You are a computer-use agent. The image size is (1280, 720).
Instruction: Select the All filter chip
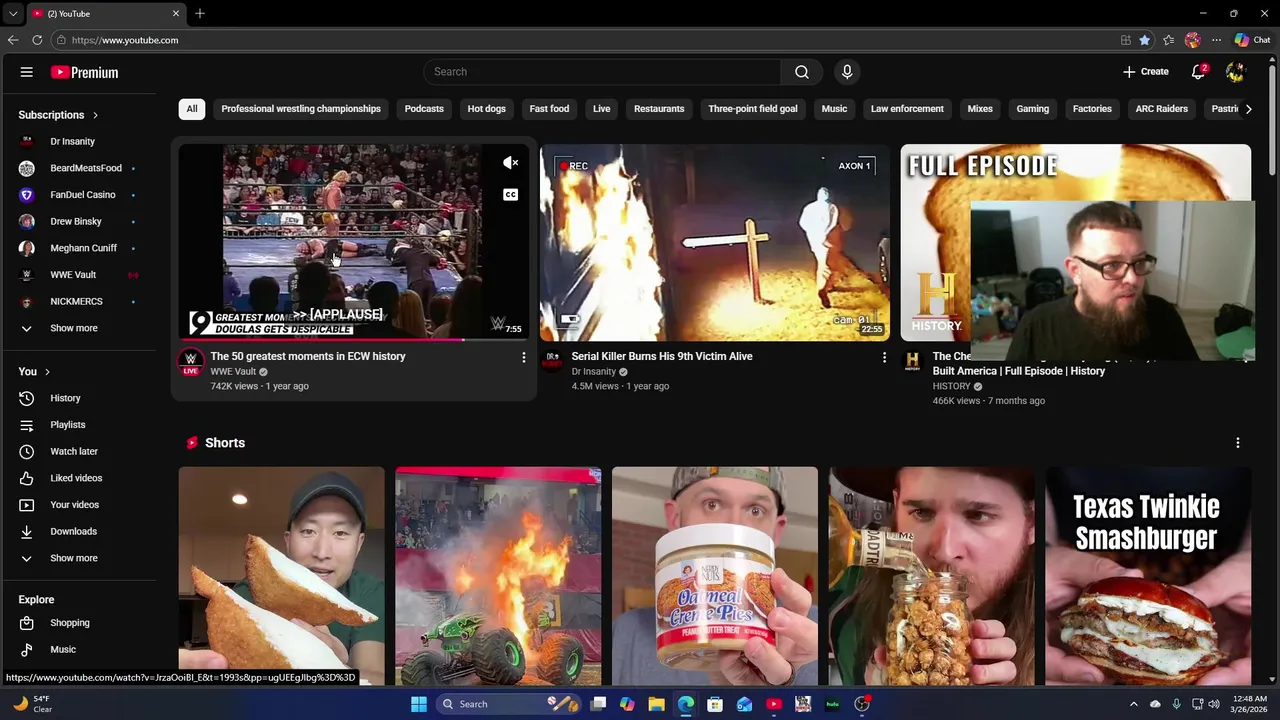[192, 109]
